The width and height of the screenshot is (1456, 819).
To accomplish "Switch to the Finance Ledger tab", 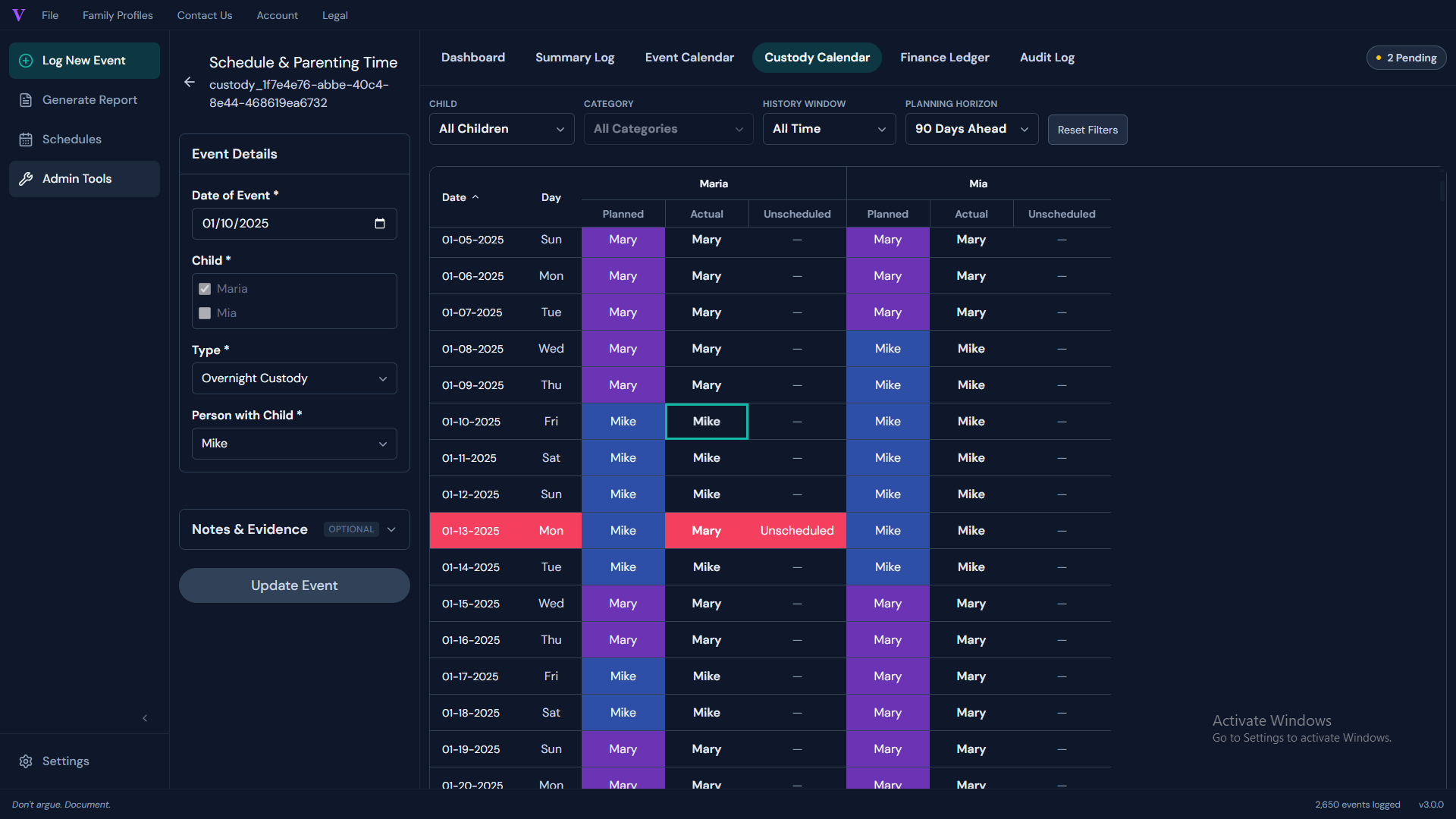I will pyautogui.click(x=944, y=58).
